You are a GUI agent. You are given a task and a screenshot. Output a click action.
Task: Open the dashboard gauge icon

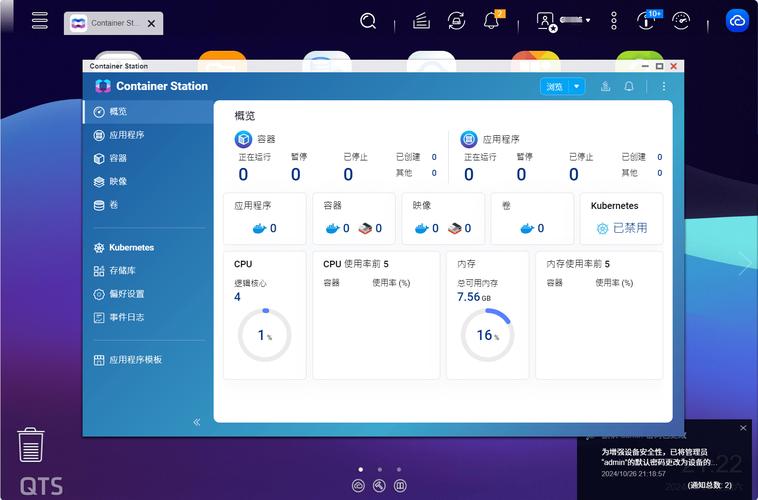(681, 21)
